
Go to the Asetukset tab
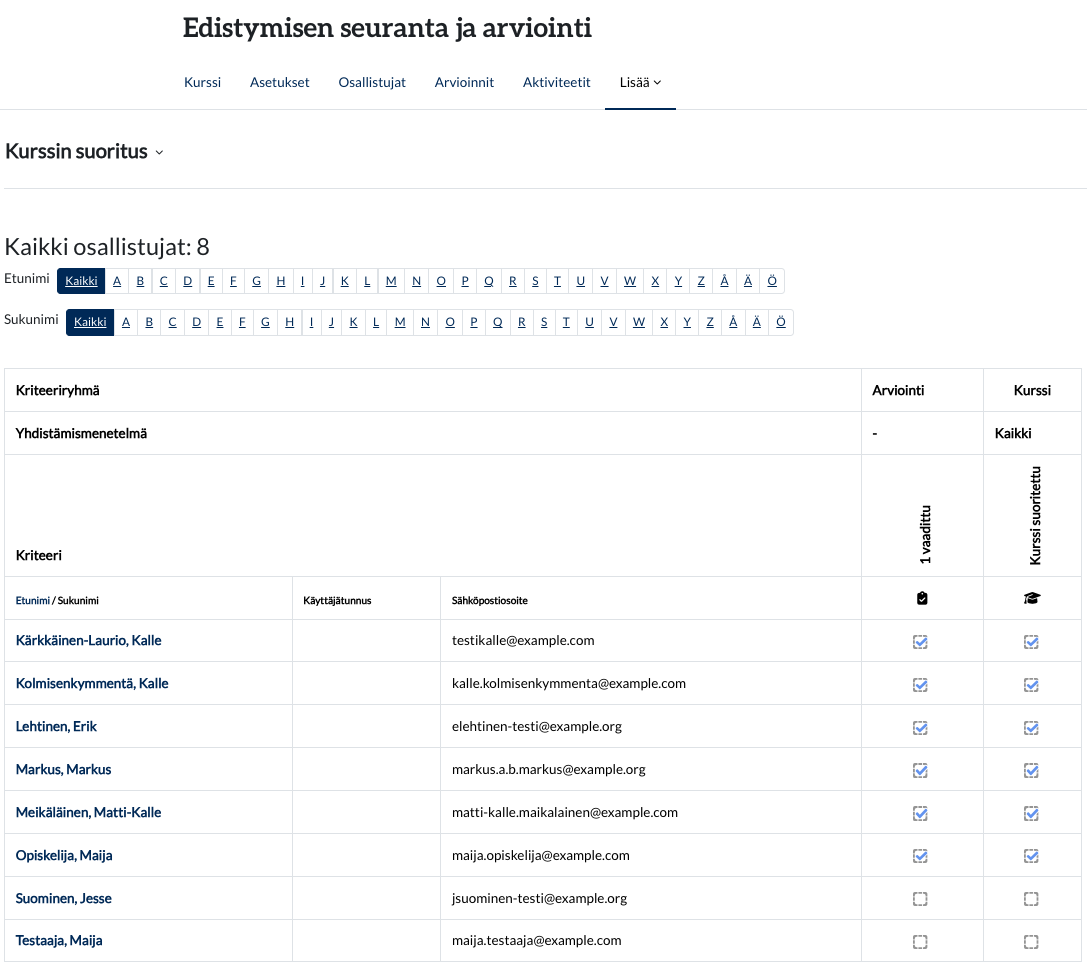pos(280,83)
